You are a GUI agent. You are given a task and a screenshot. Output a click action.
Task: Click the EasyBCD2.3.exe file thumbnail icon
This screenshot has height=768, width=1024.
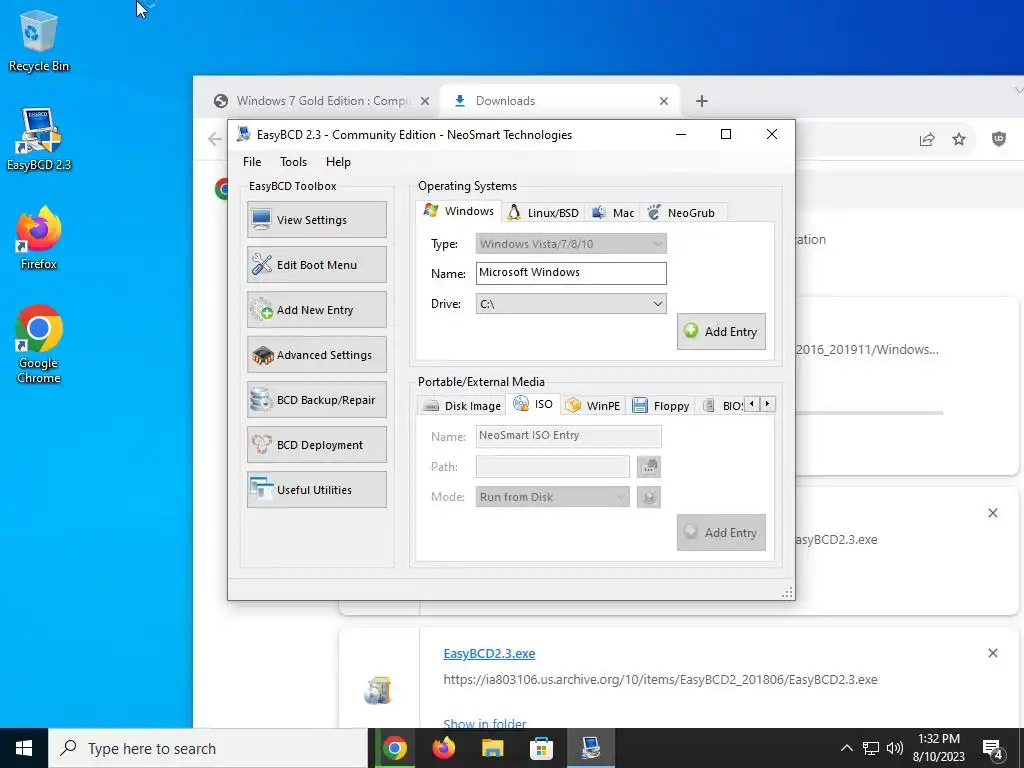[378, 690]
